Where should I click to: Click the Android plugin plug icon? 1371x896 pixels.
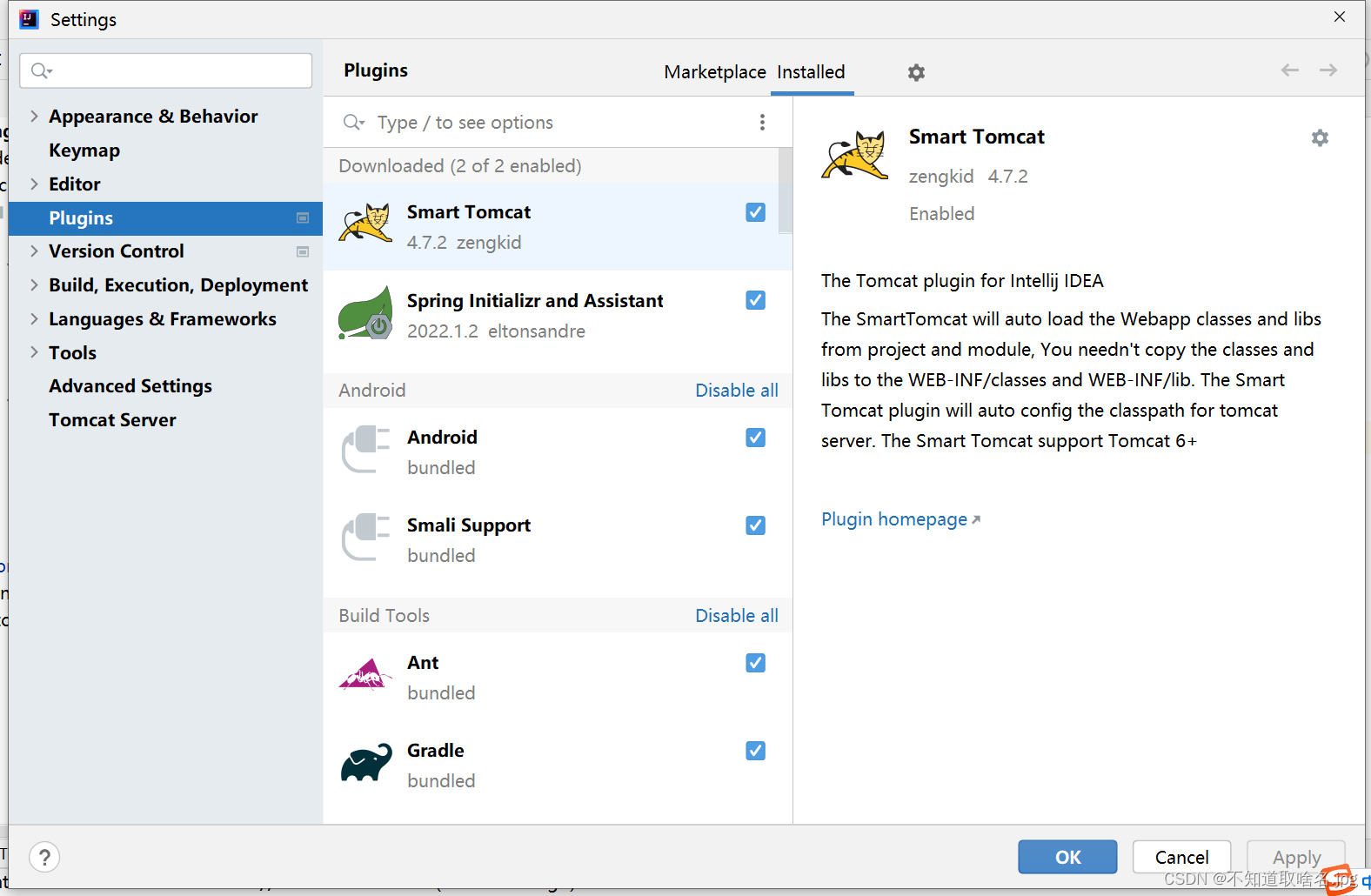point(365,449)
